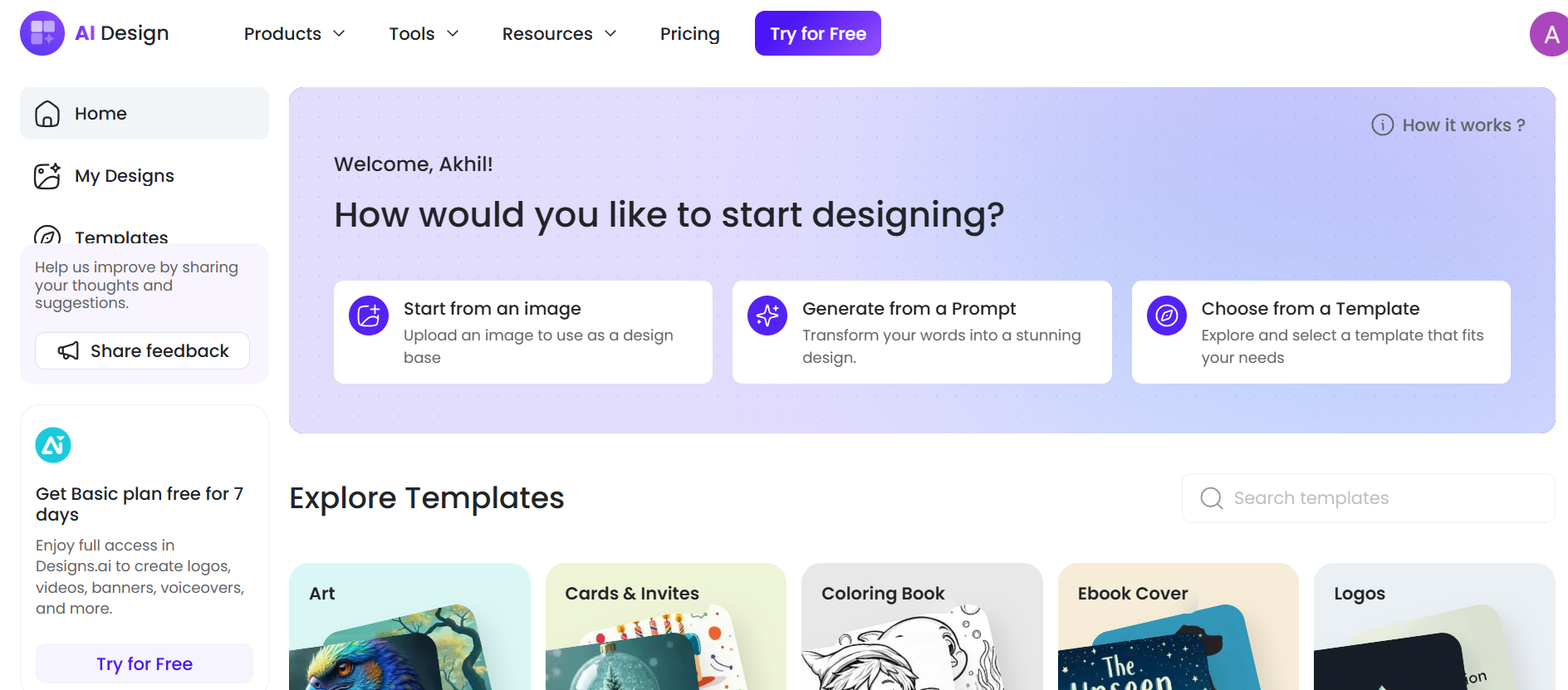Click the Designs.ai logo in the promo card
The image size is (1568, 690).
(x=53, y=445)
